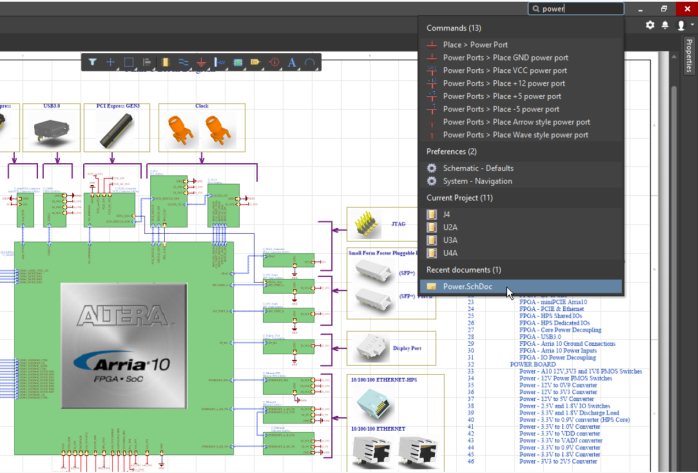Click the 10/100/100 ETHERNET-HPS jack image

tap(375, 405)
